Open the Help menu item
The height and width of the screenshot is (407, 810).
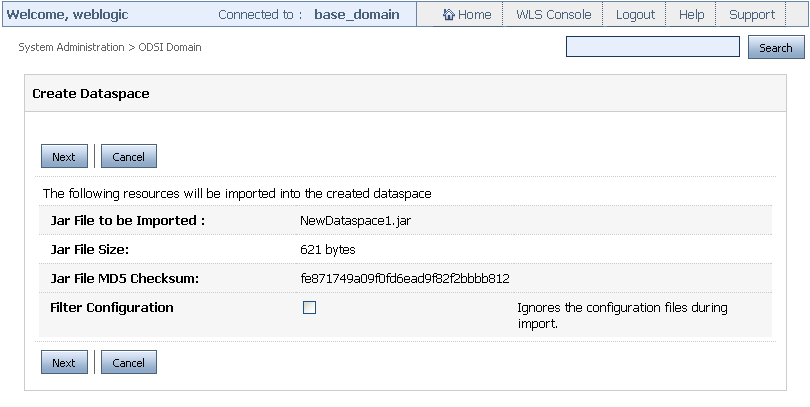coord(691,14)
